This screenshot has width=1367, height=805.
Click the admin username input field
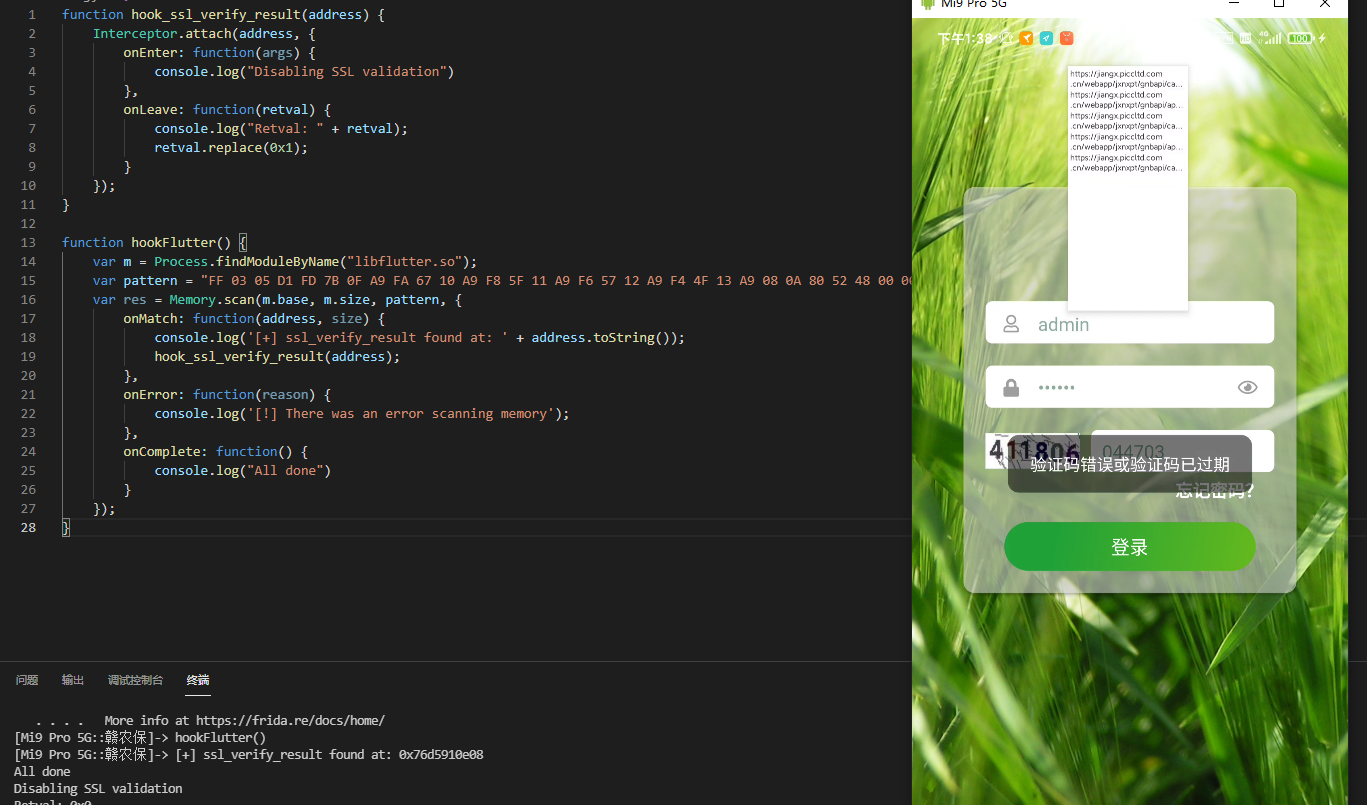(1129, 323)
